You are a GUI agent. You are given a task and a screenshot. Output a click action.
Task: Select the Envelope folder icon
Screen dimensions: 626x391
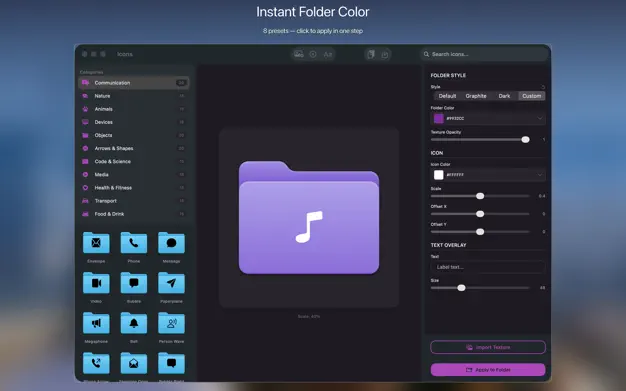click(x=96, y=242)
